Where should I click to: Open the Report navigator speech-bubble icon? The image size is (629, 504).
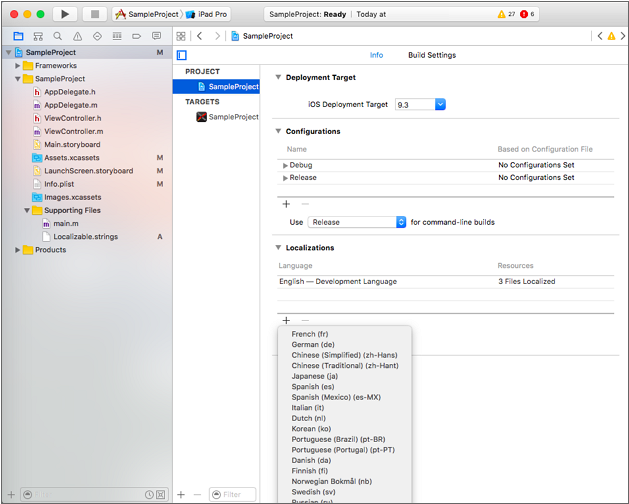[156, 36]
